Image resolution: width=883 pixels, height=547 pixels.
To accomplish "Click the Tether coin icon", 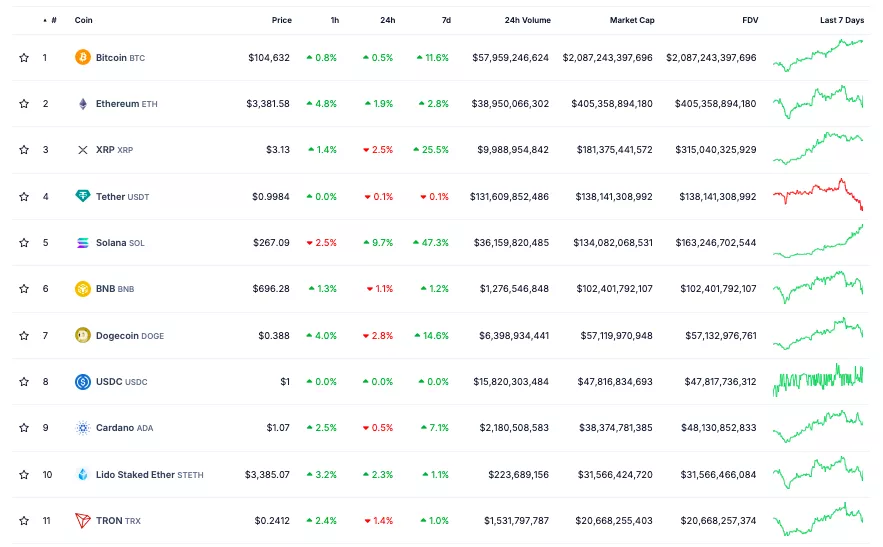I will (x=83, y=196).
